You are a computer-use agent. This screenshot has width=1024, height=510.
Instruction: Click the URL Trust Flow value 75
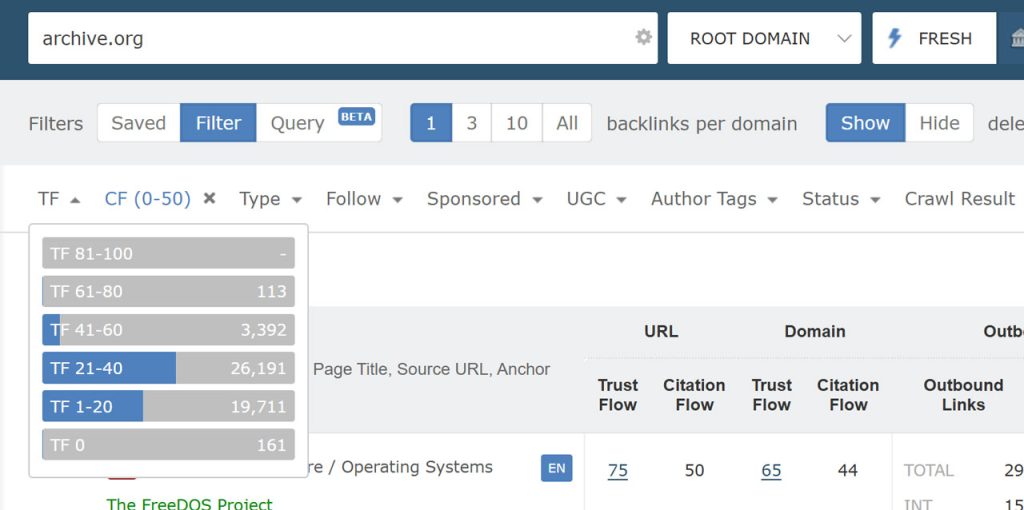[x=618, y=470]
